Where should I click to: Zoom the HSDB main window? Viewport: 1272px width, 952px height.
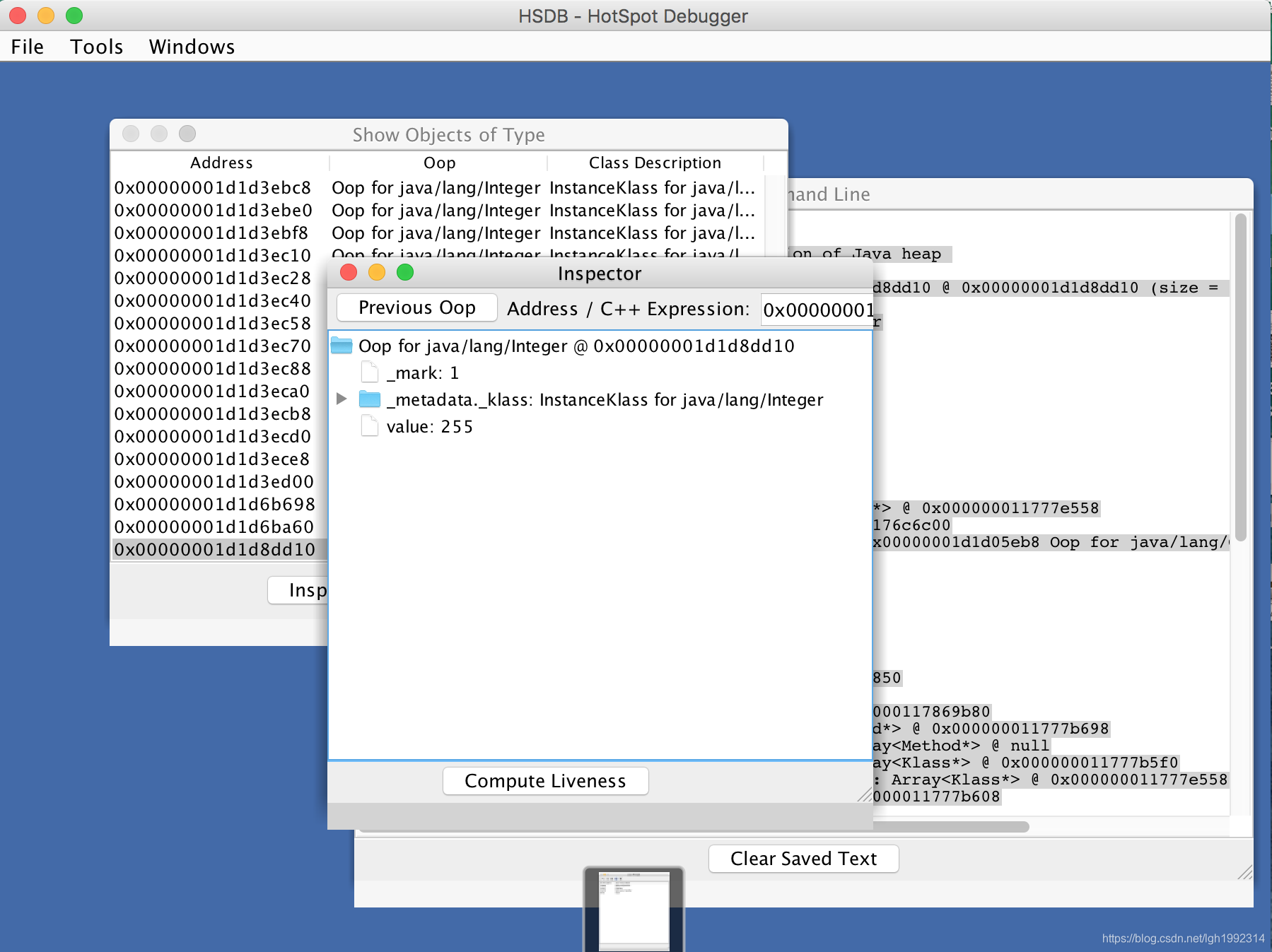point(74,16)
